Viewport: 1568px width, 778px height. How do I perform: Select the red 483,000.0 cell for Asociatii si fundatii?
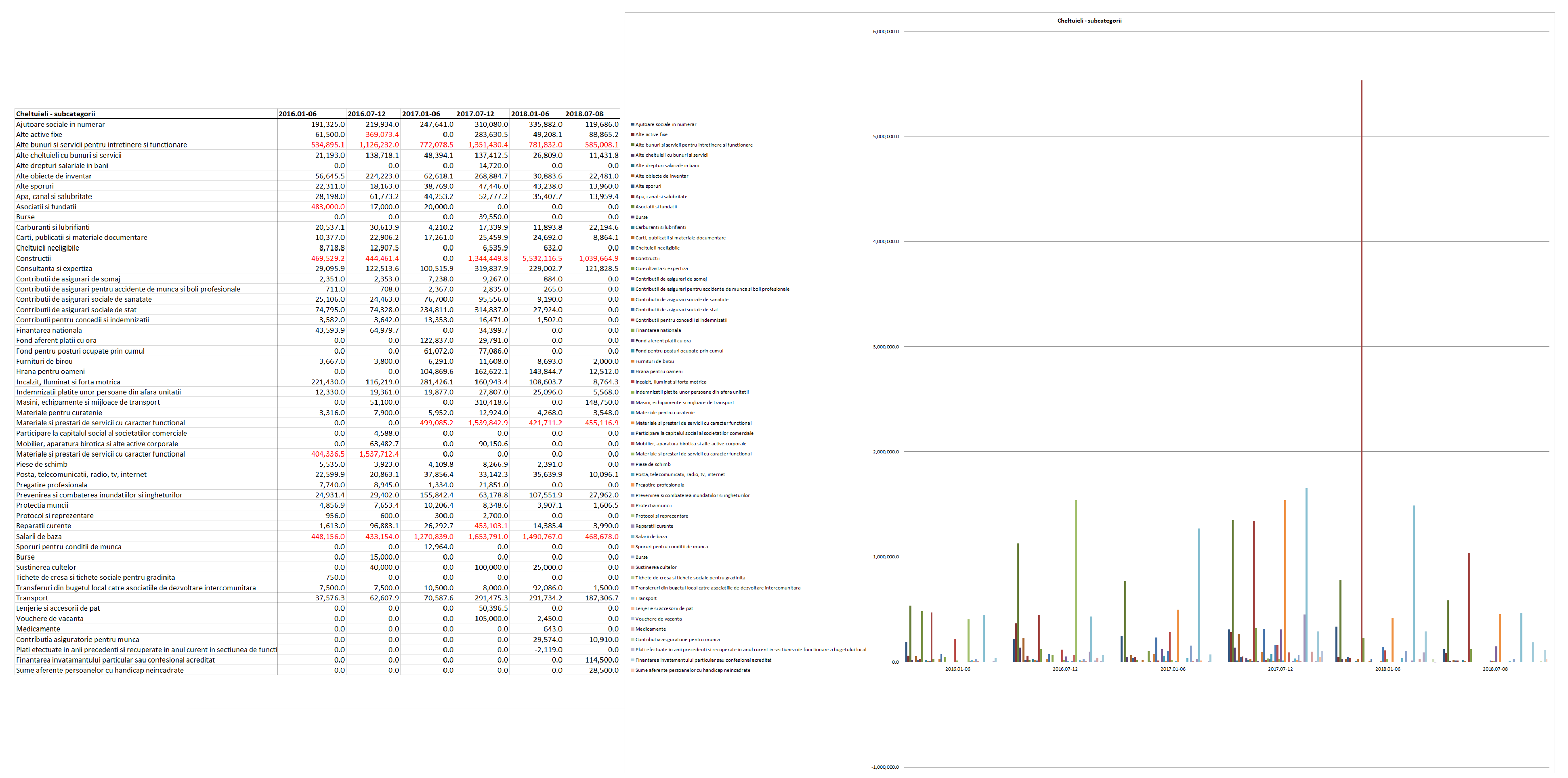coord(327,206)
